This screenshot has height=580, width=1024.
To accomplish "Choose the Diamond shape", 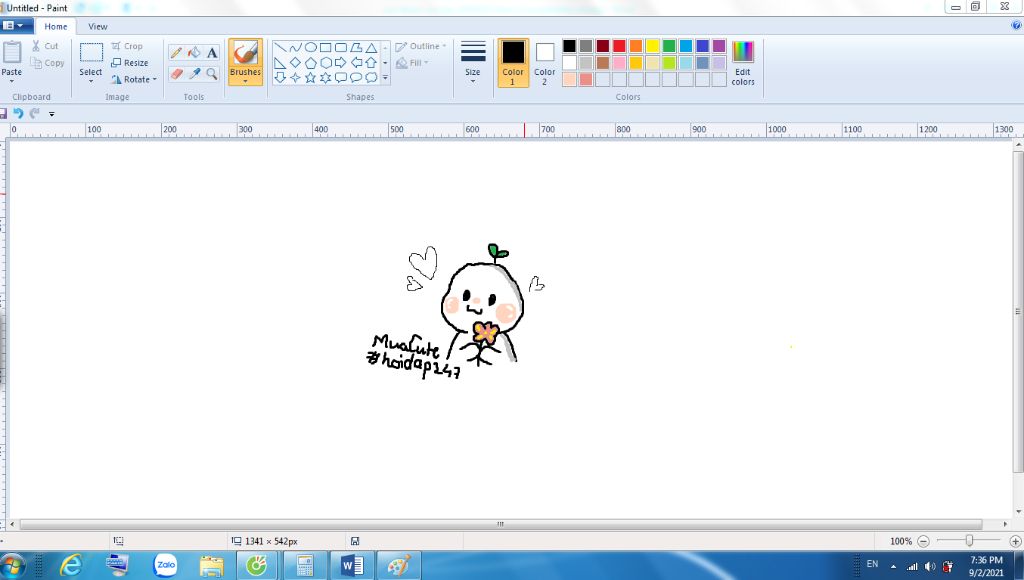I will pyautogui.click(x=295, y=63).
